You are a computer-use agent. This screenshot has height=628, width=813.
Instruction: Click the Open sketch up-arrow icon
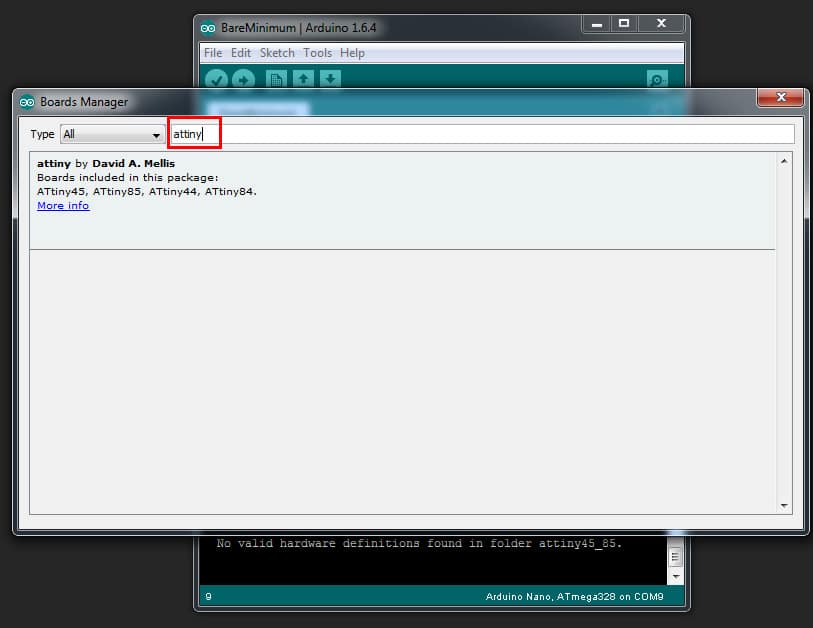pos(303,79)
